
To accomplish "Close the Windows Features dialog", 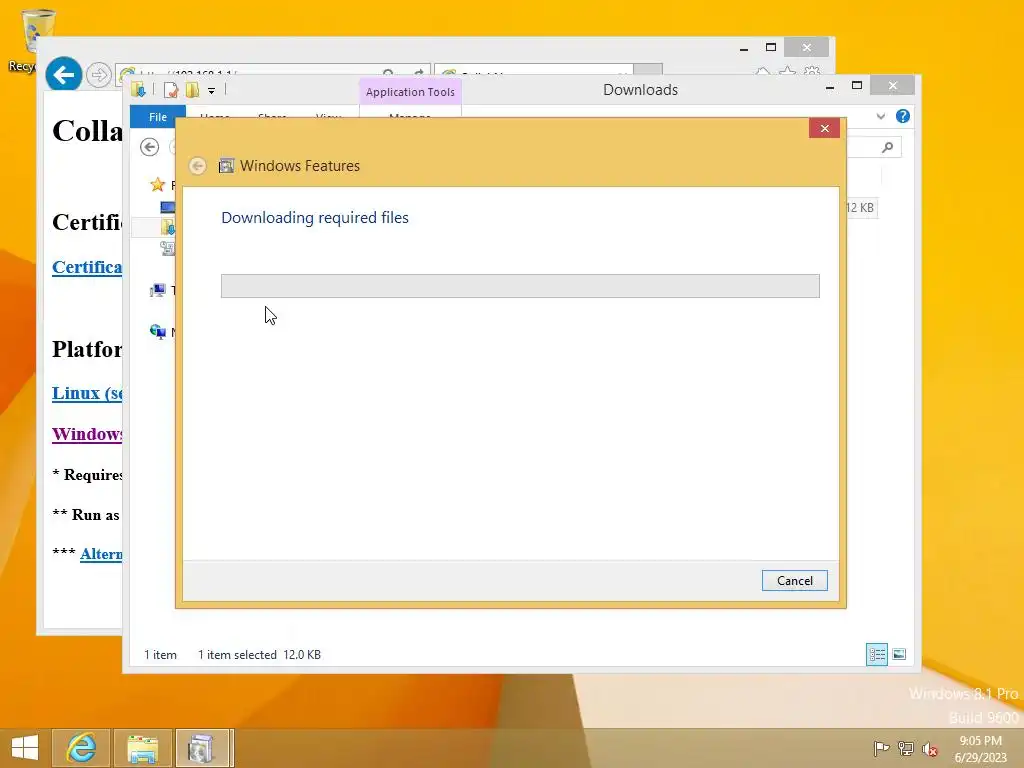I will coord(824,128).
